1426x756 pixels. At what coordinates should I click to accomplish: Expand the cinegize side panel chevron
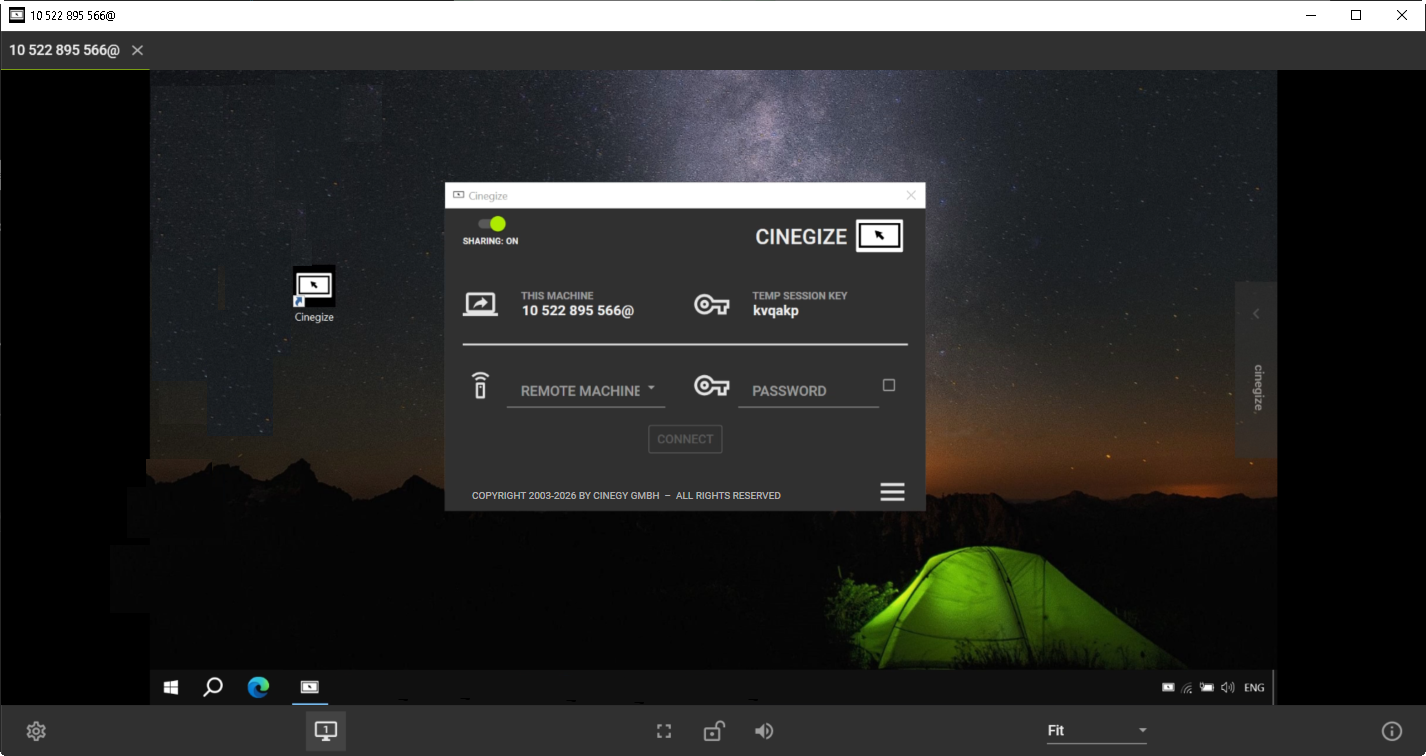(1256, 314)
